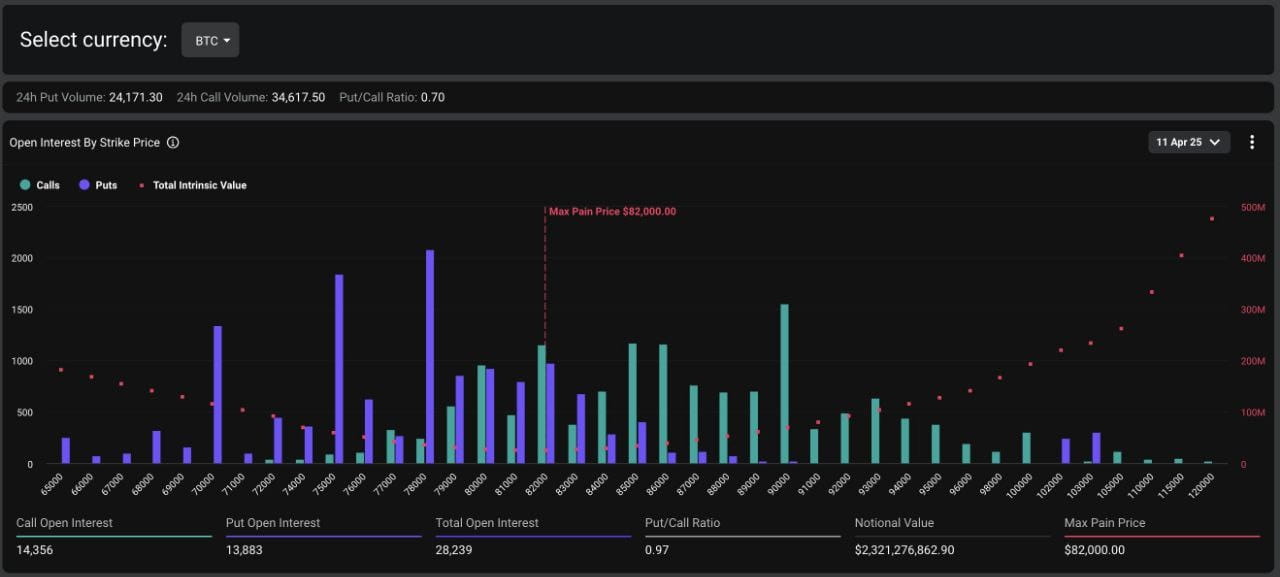Click the chevron arrow in the date selector
1280x577 pixels.
pos(1215,142)
